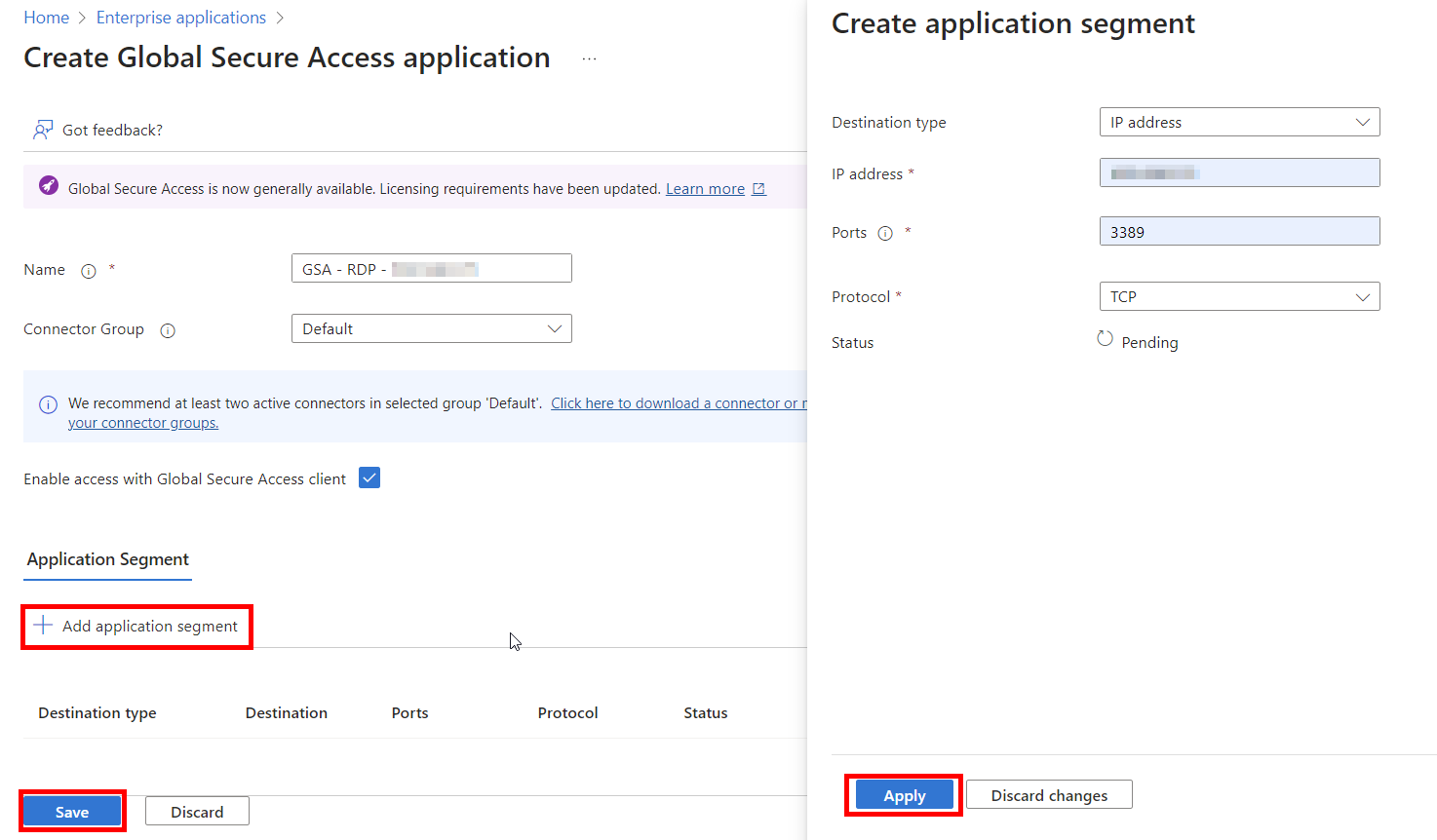The width and height of the screenshot is (1437, 840).
Task: Click Got feedback? text
Action: [x=112, y=130]
